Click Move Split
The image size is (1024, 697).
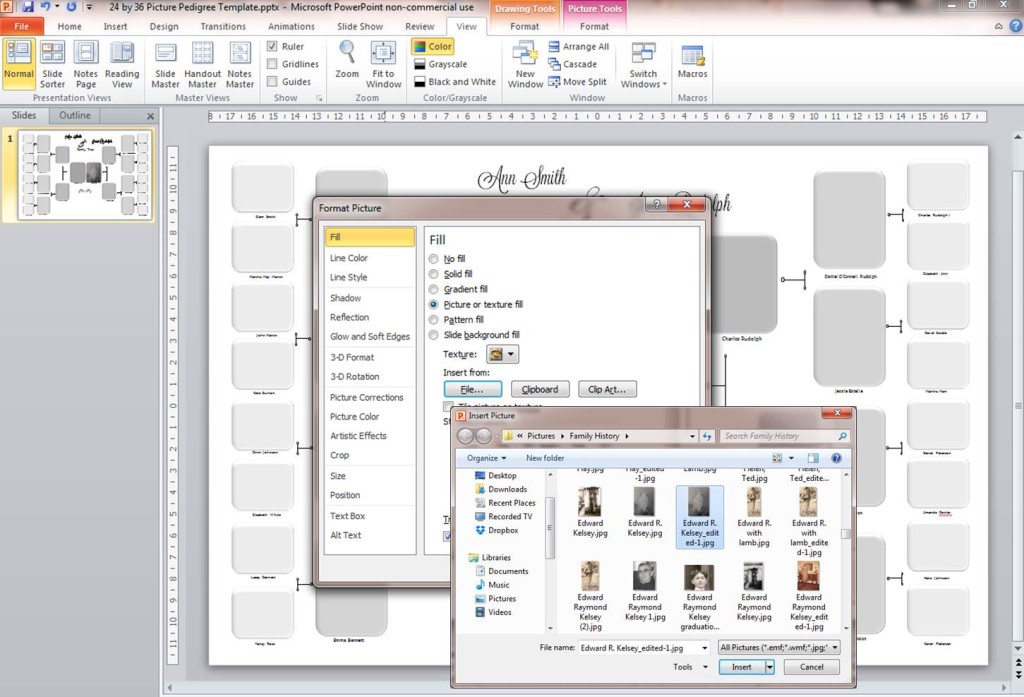pyautogui.click(x=578, y=82)
